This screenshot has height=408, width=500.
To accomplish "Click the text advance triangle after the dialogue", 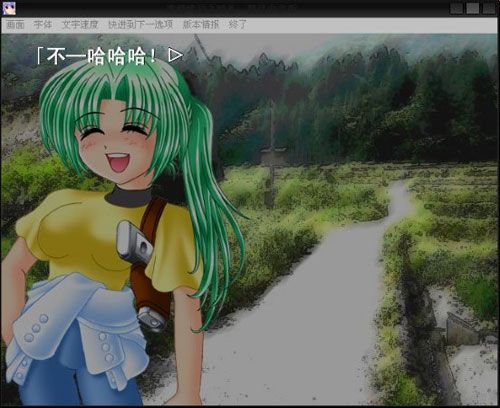I will tap(175, 55).
